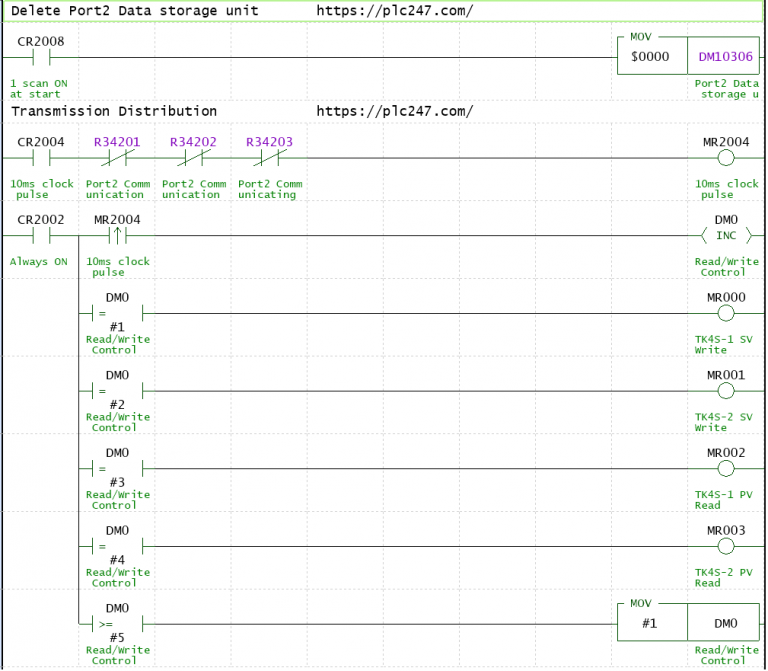The image size is (768, 671).
Task: Select the DM10306 destination operand
Action: pos(724,57)
